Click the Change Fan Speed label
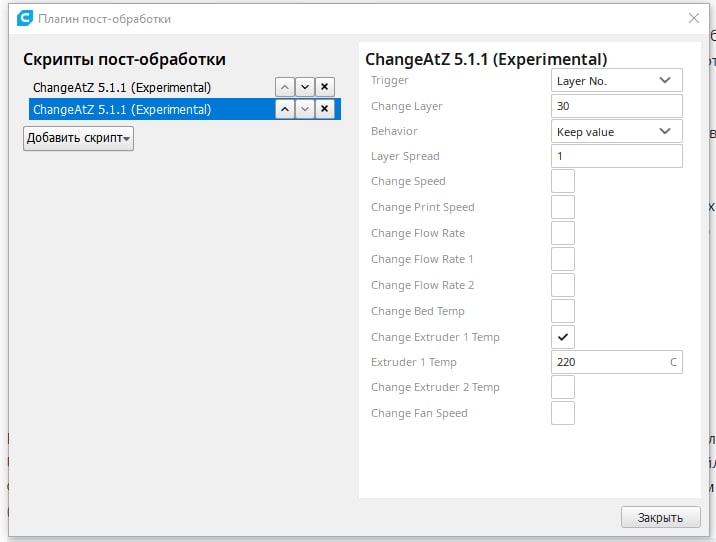 [x=419, y=413]
